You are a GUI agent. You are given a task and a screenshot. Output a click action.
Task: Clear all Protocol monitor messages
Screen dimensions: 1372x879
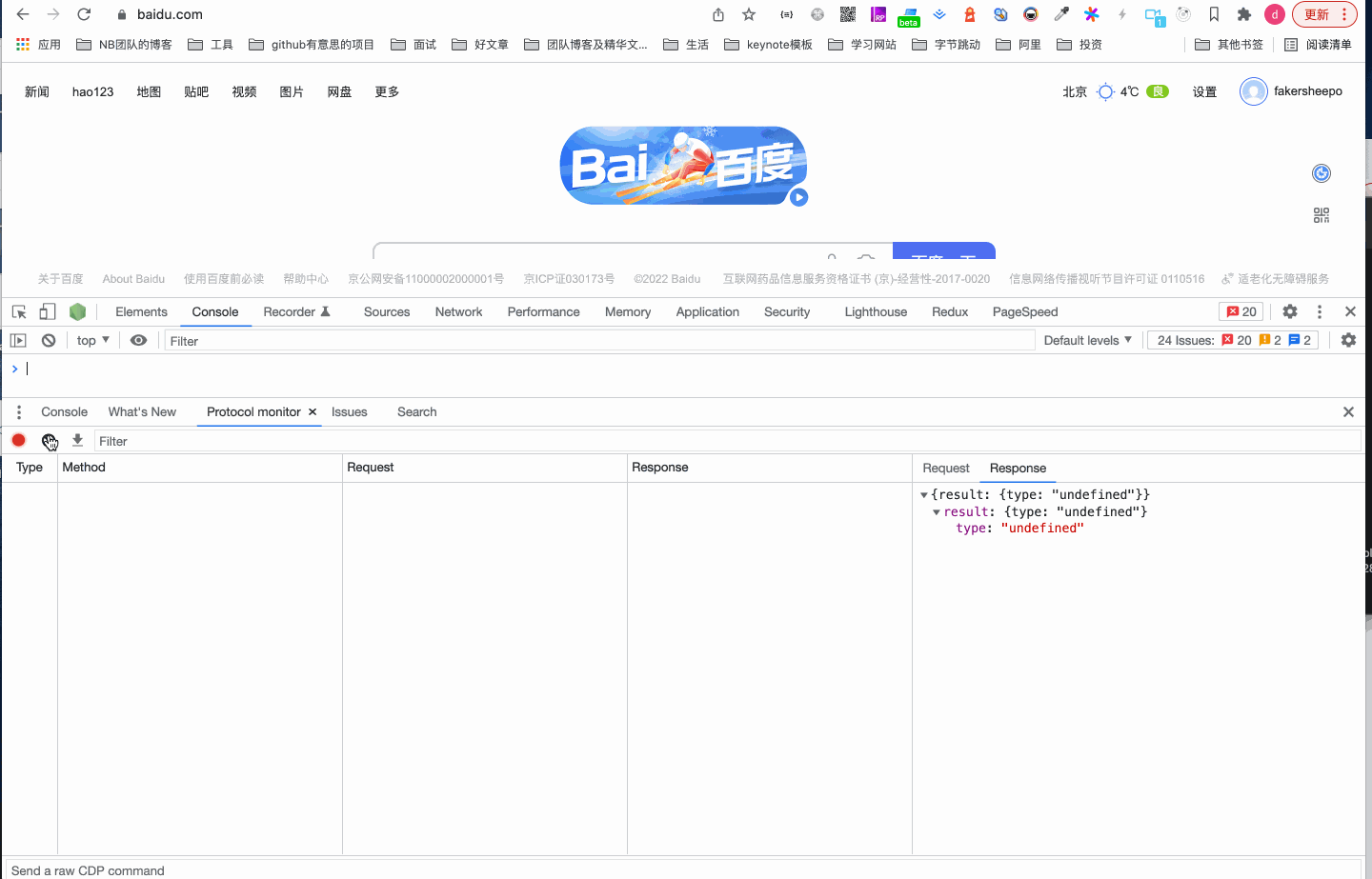pos(49,440)
